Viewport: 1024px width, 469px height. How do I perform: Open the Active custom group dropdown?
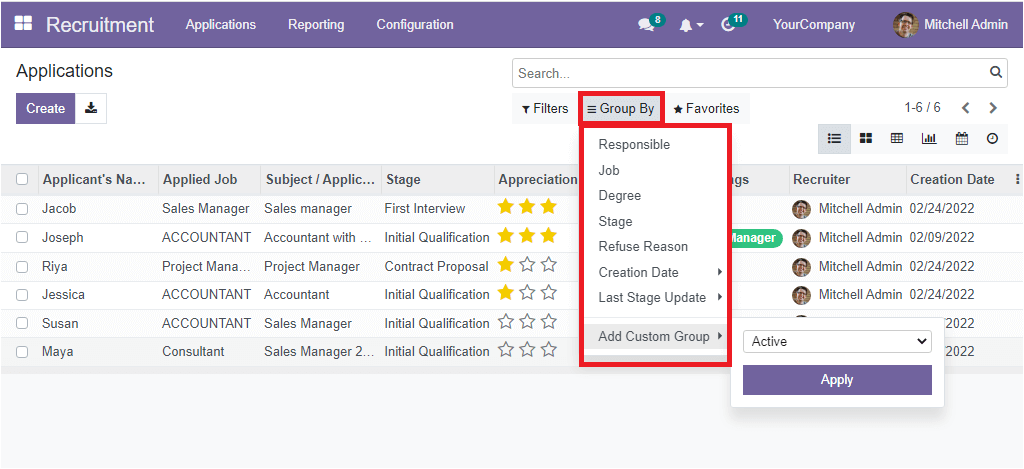coord(837,341)
